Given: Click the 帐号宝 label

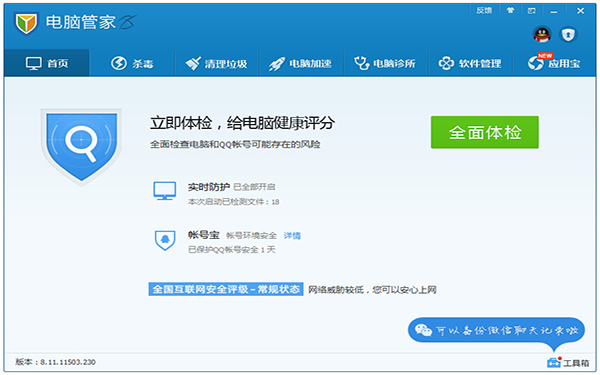Looking at the screenshot, I should [204, 235].
